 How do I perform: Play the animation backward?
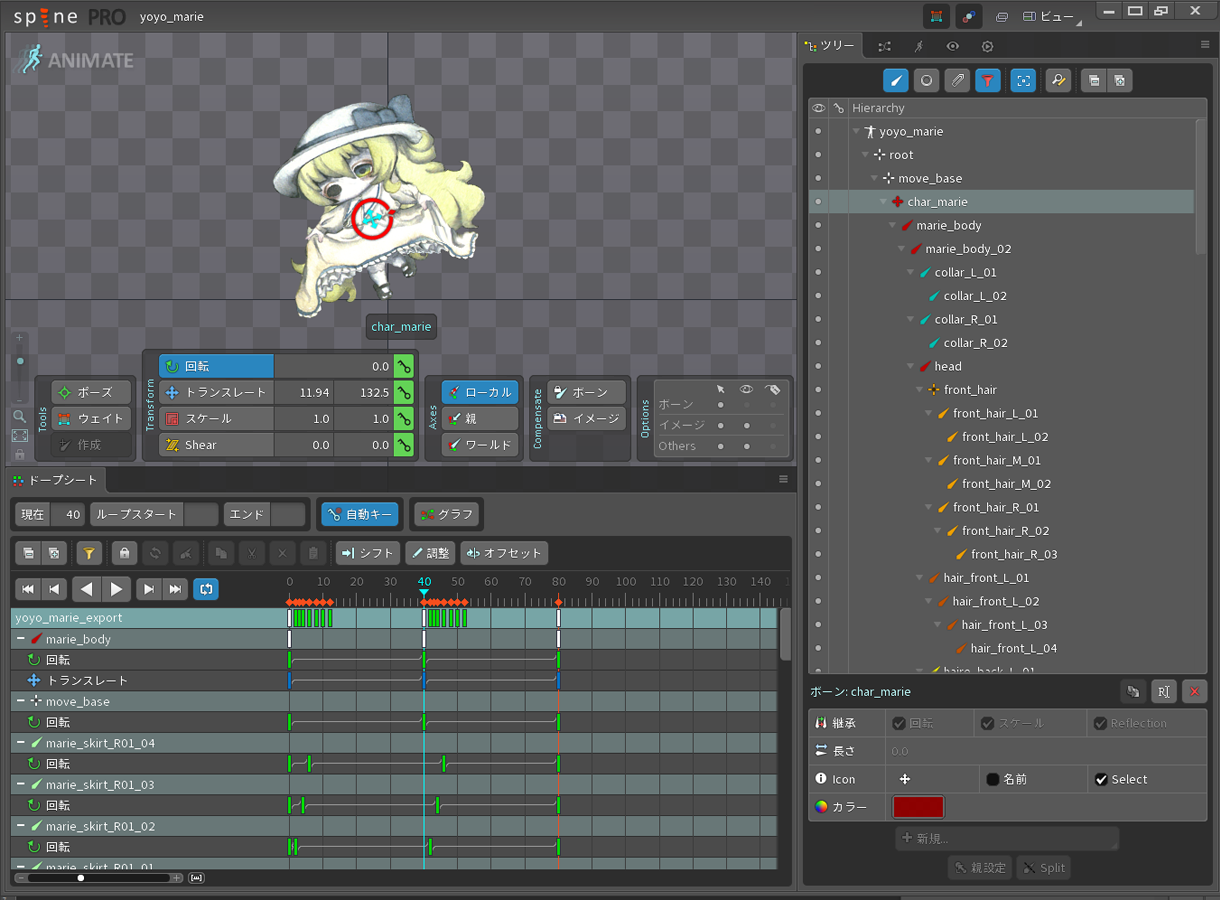[x=88, y=589]
